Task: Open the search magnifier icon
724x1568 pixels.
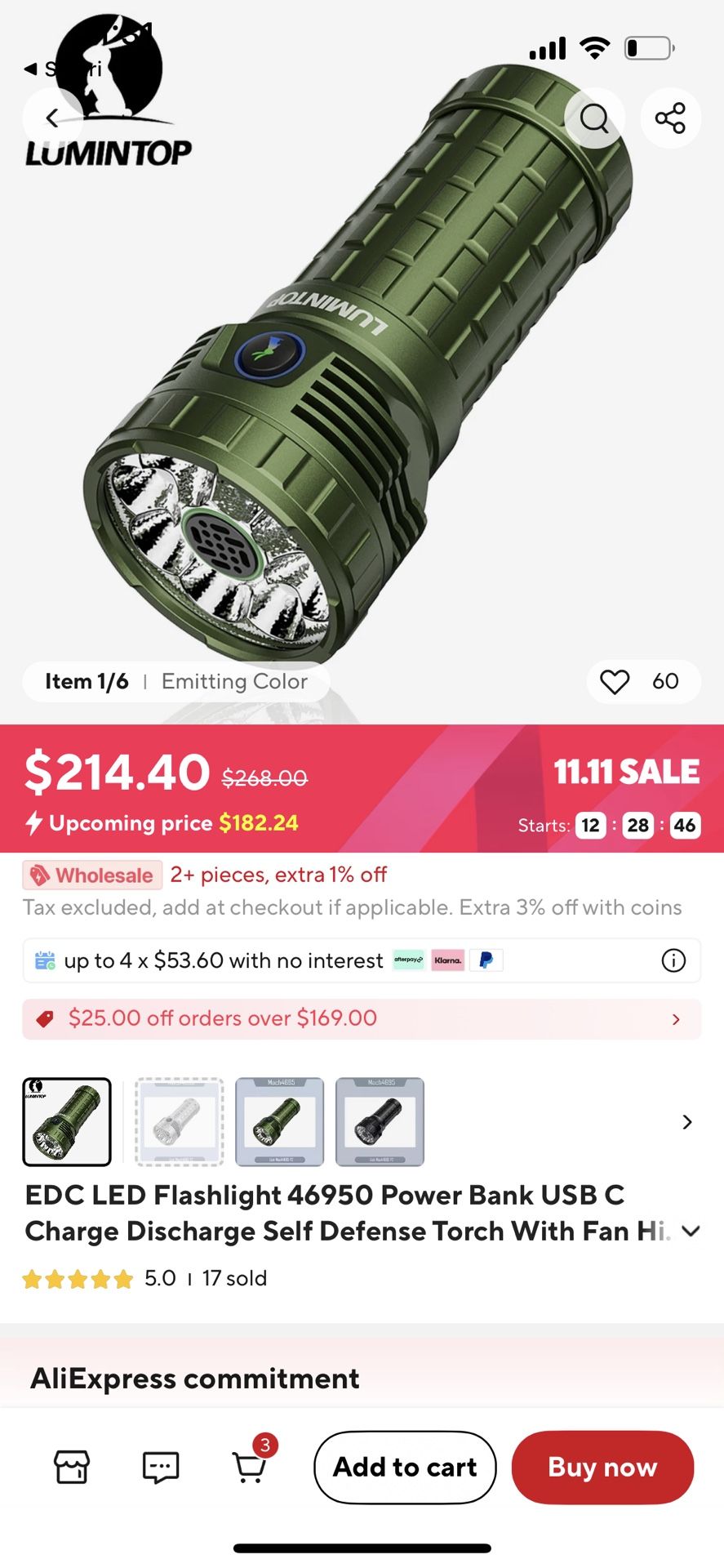Action: tap(594, 118)
